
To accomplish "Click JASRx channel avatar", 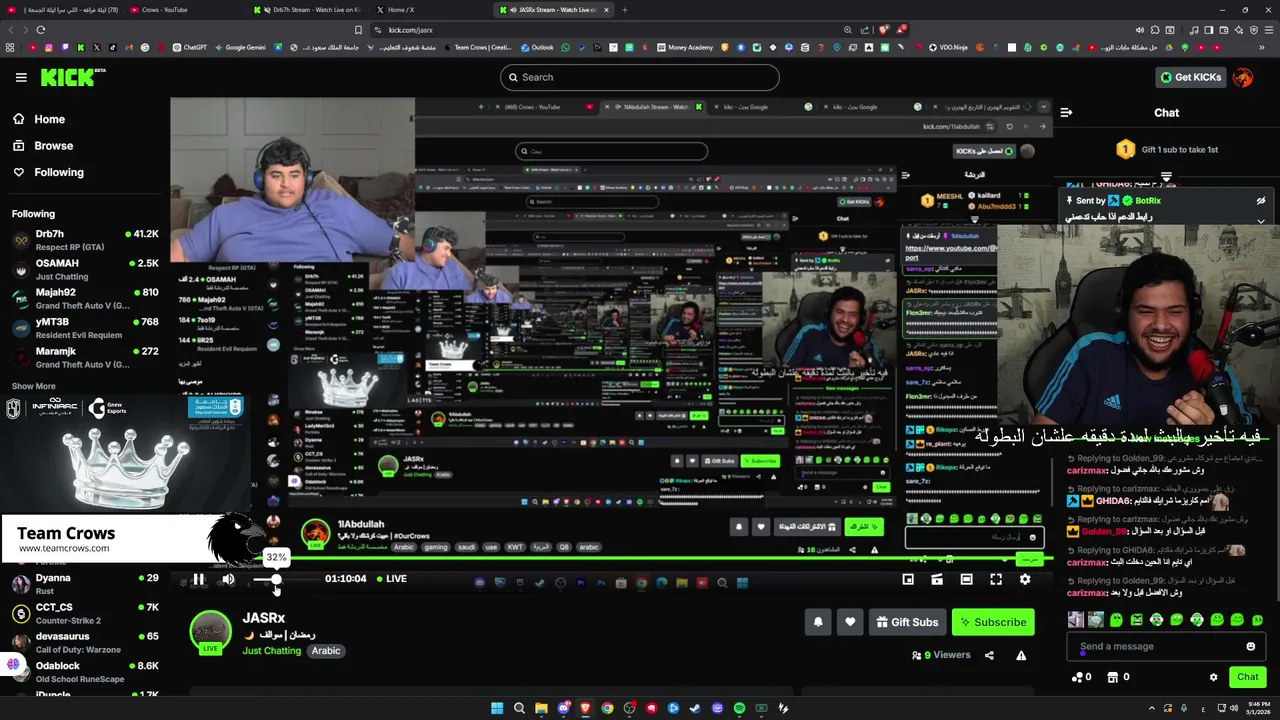I will click(210, 631).
